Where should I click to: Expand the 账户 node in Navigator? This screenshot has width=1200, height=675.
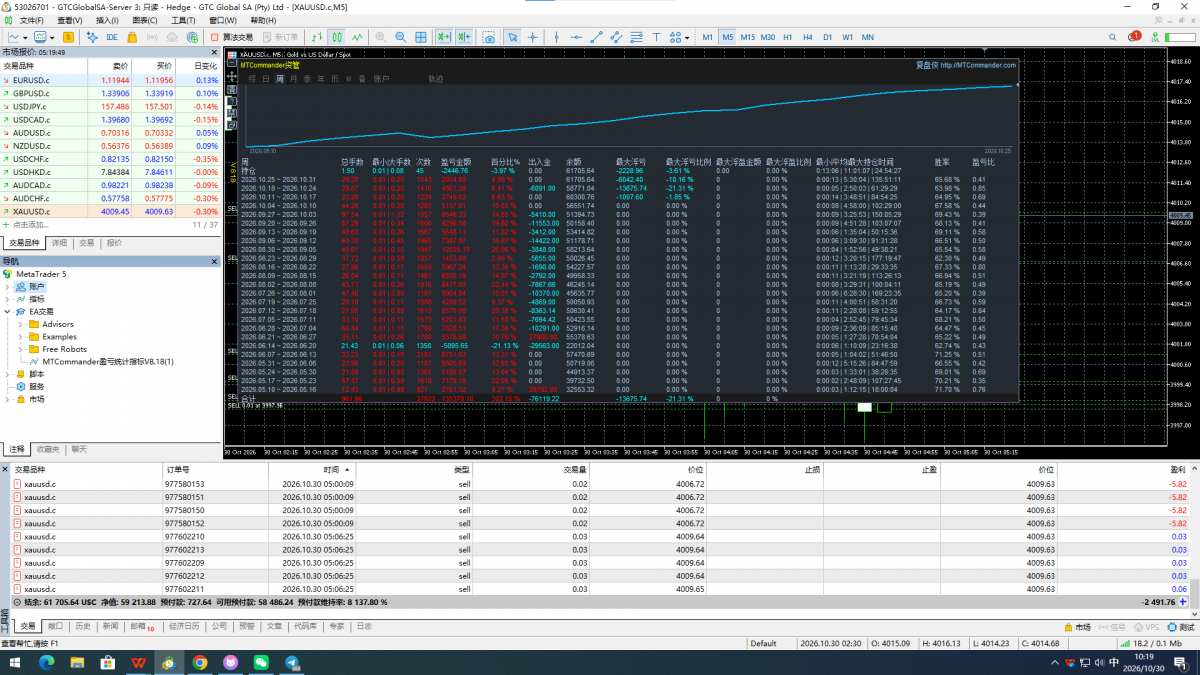pyautogui.click(x=8, y=286)
